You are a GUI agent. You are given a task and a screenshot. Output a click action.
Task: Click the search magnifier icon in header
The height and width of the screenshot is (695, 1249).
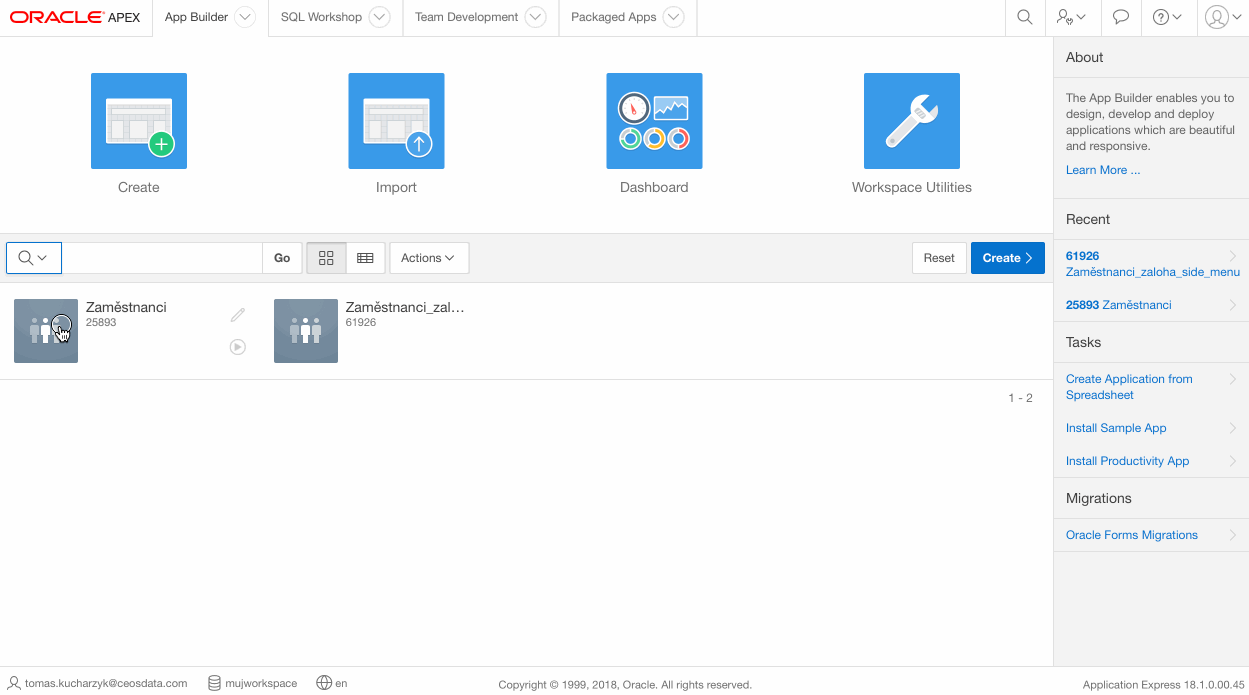[1024, 17]
